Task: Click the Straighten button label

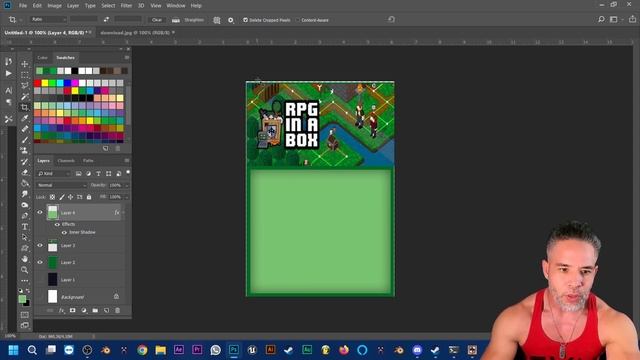Action: pos(194,20)
